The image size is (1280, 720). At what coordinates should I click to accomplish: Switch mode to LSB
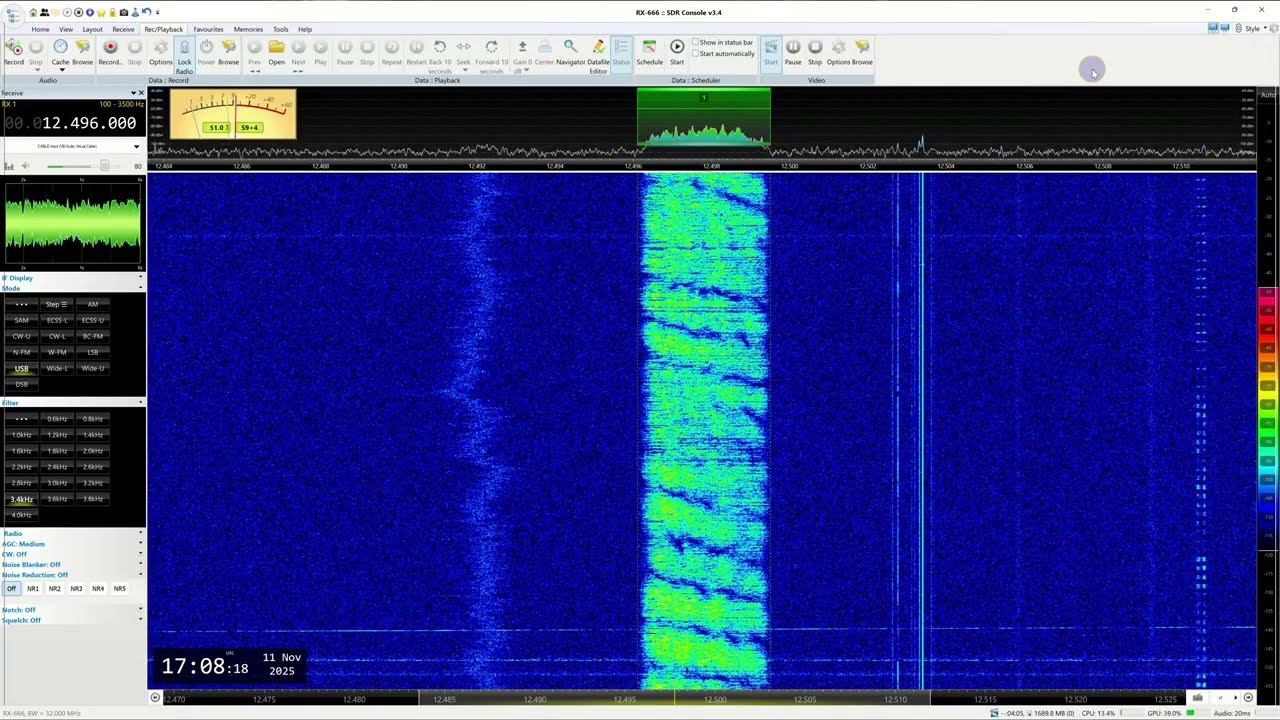[x=93, y=353]
